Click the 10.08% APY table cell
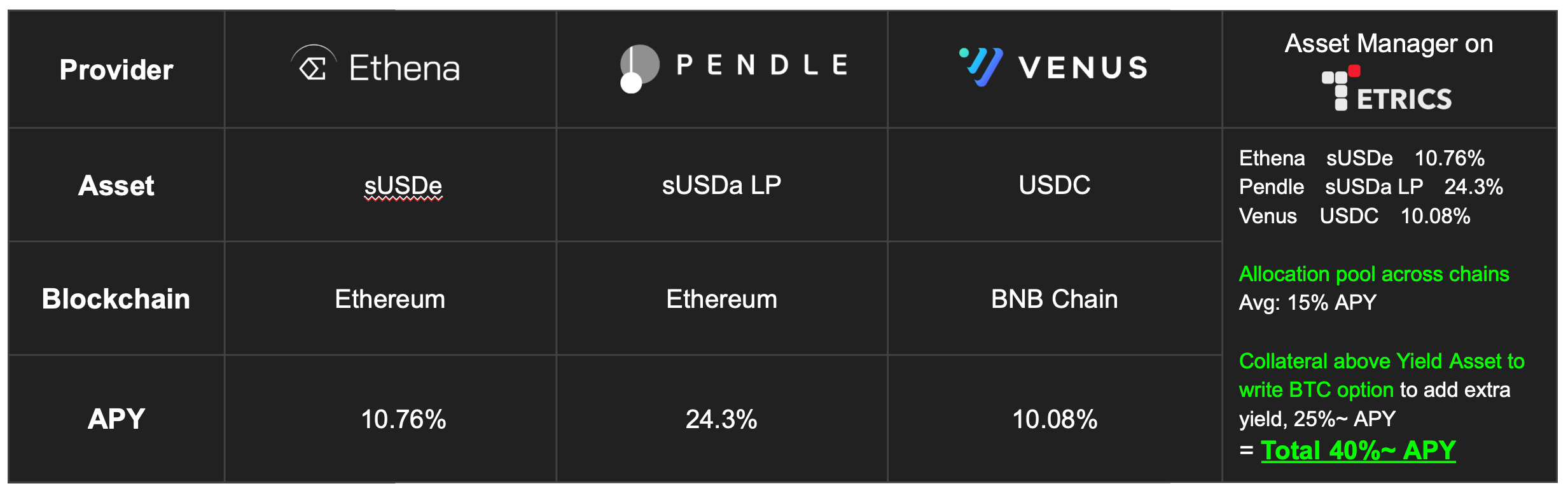 pos(1054,419)
